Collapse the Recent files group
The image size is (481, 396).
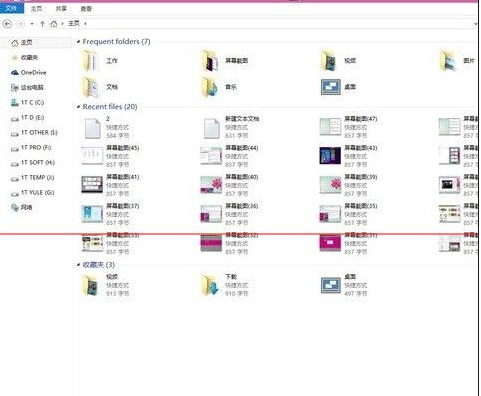click(x=79, y=107)
